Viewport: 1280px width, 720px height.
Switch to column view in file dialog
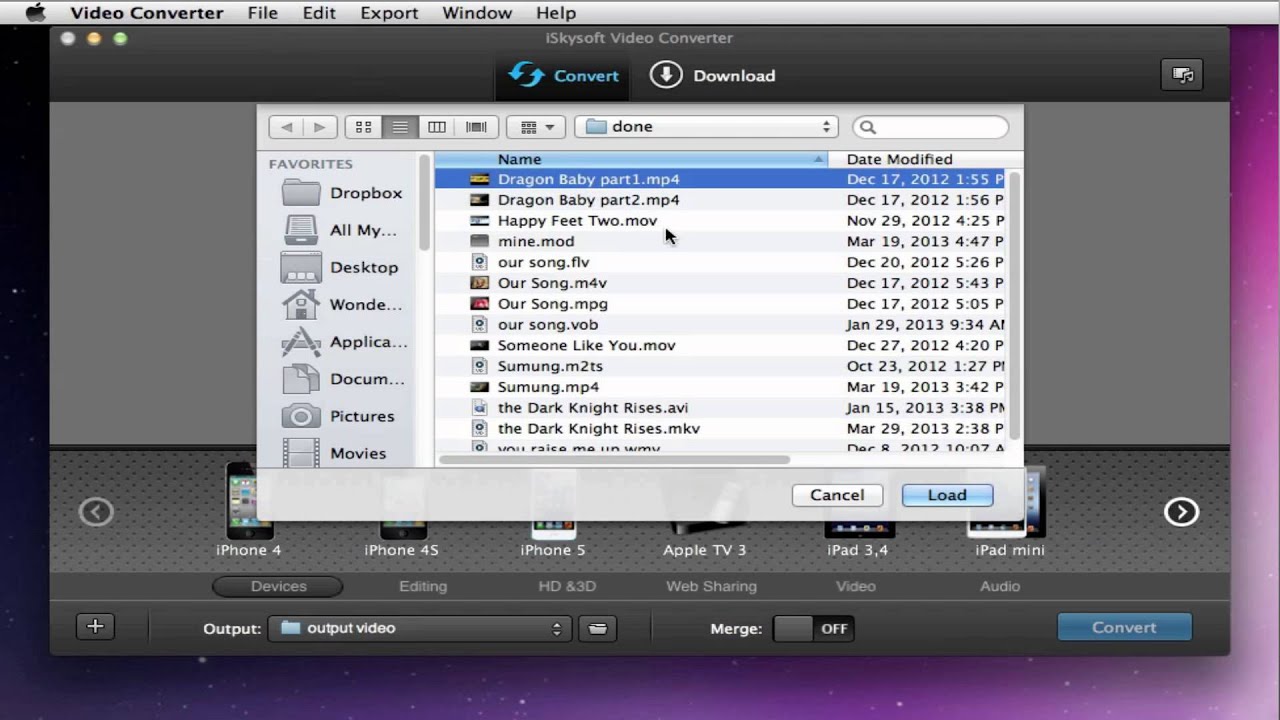coord(437,127)
